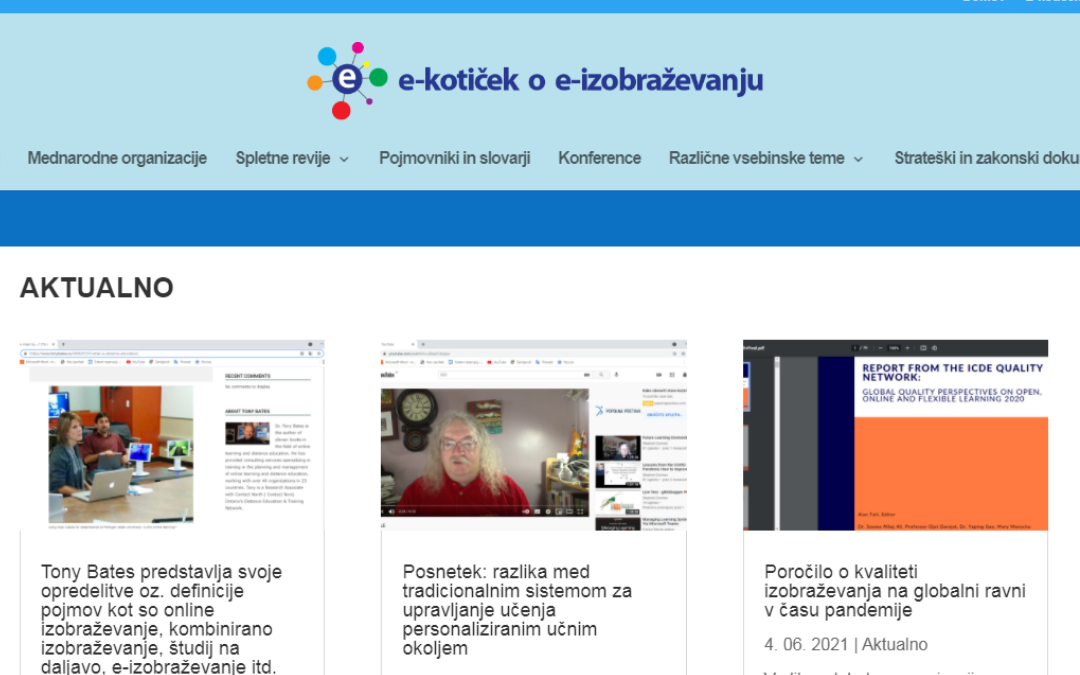Open the Mednarodne organizacije menu item
Image resolution: width=1080 pixels, height=675 pixels.
(117, 158)
